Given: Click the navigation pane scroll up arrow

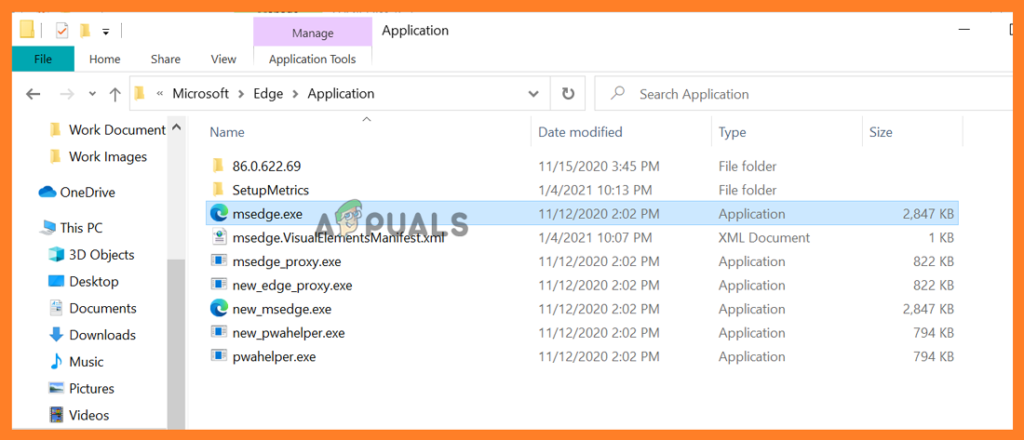Looking at the screenshot, I should point(176,129).
